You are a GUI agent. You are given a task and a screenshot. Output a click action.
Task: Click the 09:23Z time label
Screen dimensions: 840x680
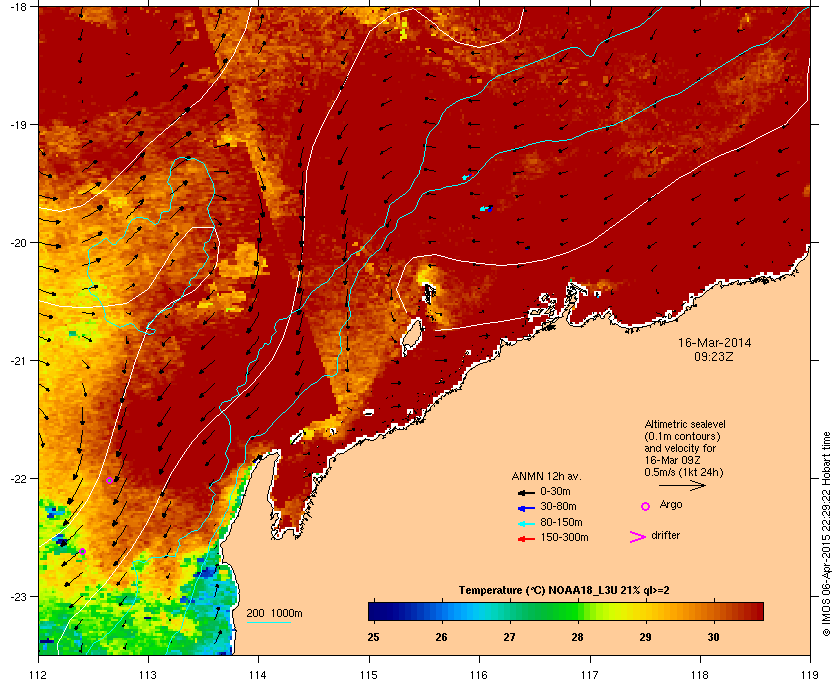[x=714, y=356]
